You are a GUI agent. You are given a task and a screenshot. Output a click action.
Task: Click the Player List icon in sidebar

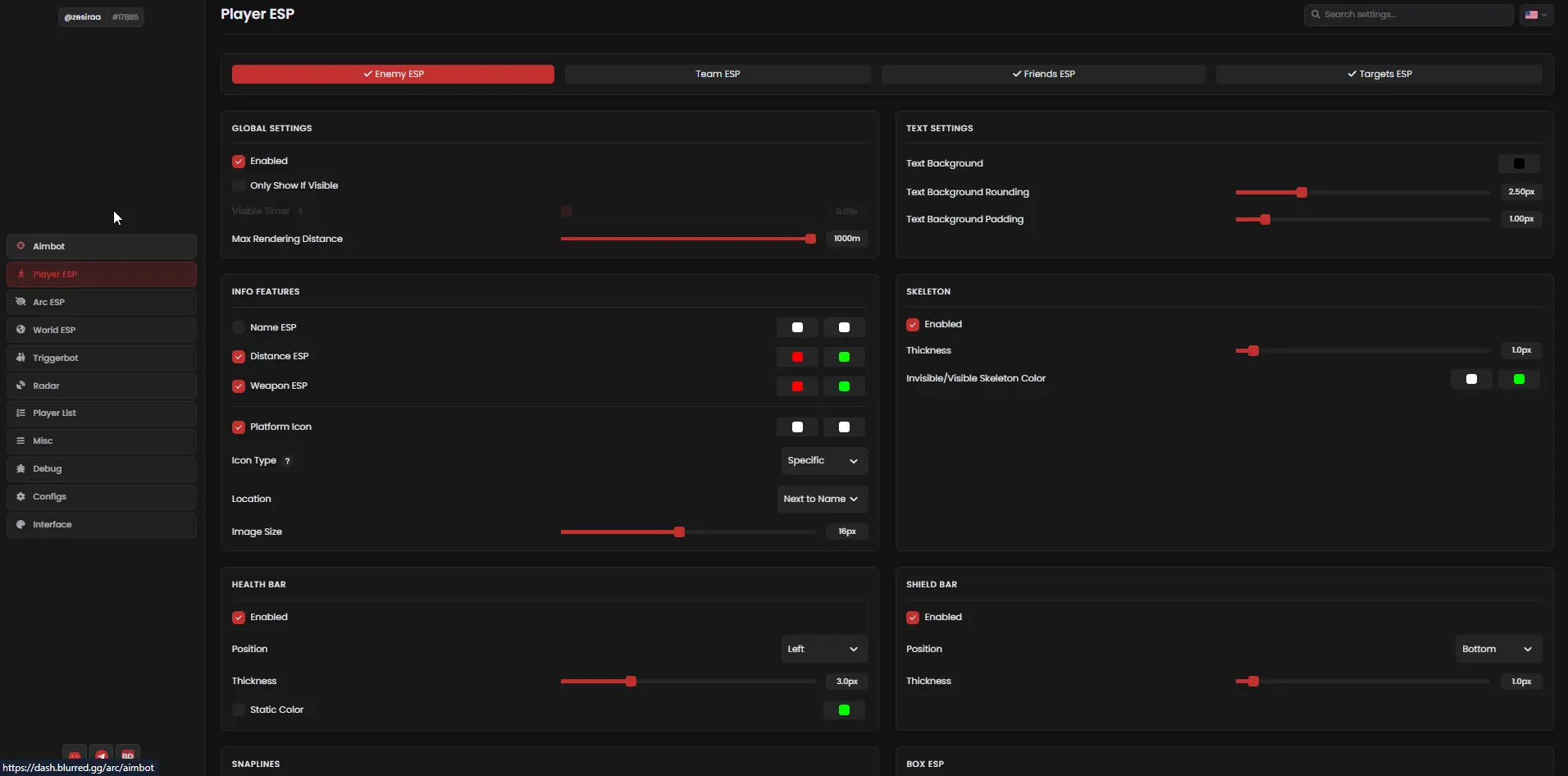pos(21,413)
